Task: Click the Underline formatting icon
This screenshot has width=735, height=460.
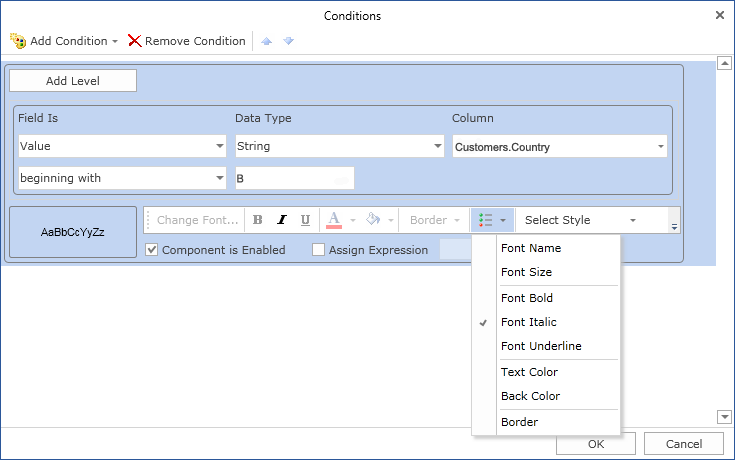Action: pos(305,220)
